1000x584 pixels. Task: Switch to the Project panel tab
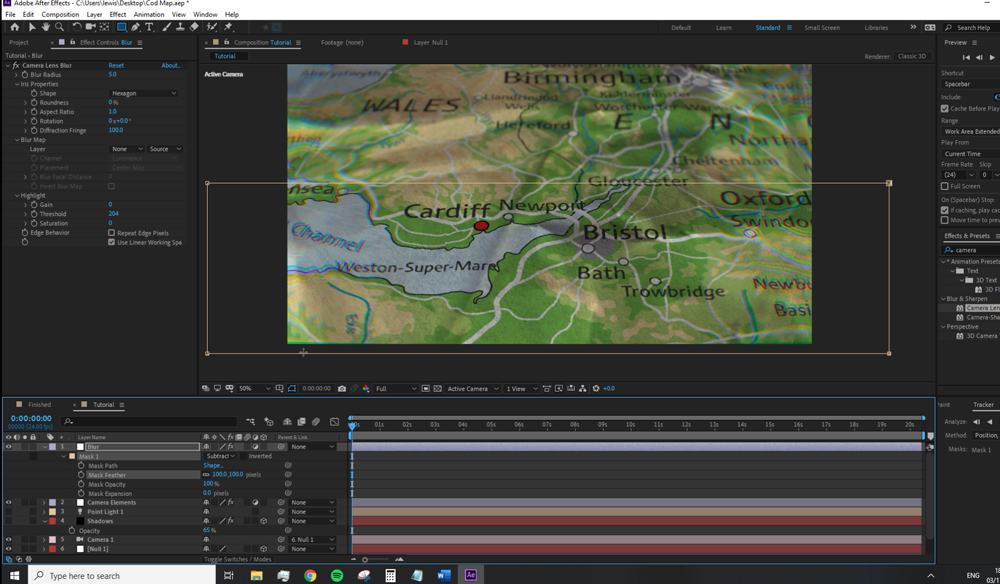pos(18,43)
